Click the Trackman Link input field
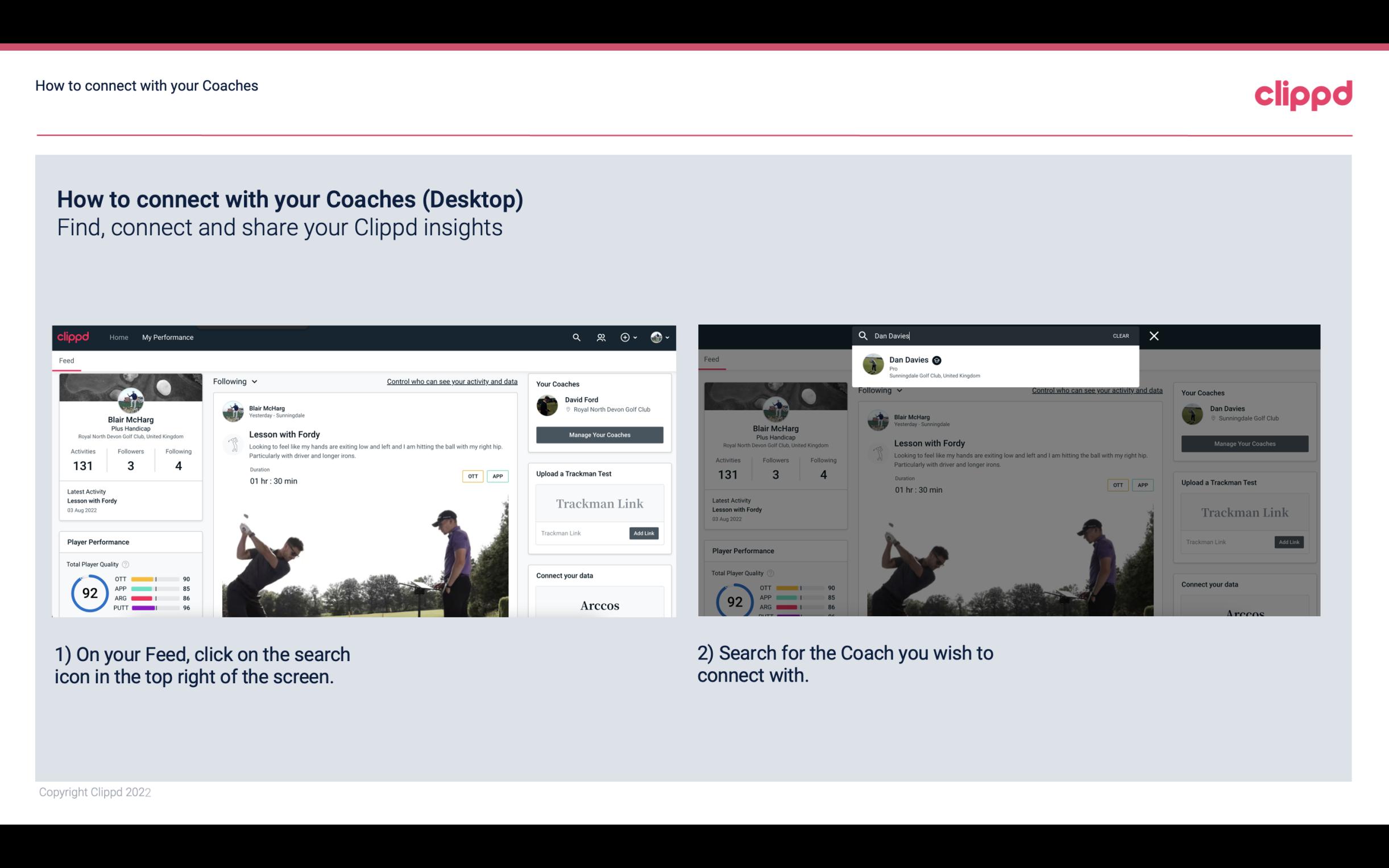Viewport: 1389px width, 868px height. 580,533
